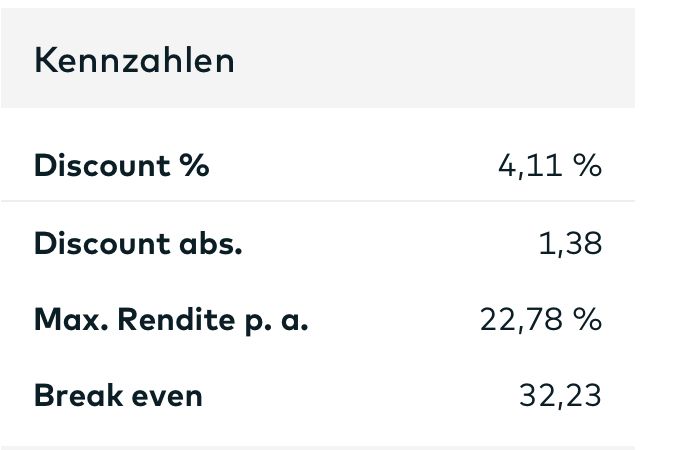Click the bottom border below Break even row
677x450 pixels.
point(318,447)
